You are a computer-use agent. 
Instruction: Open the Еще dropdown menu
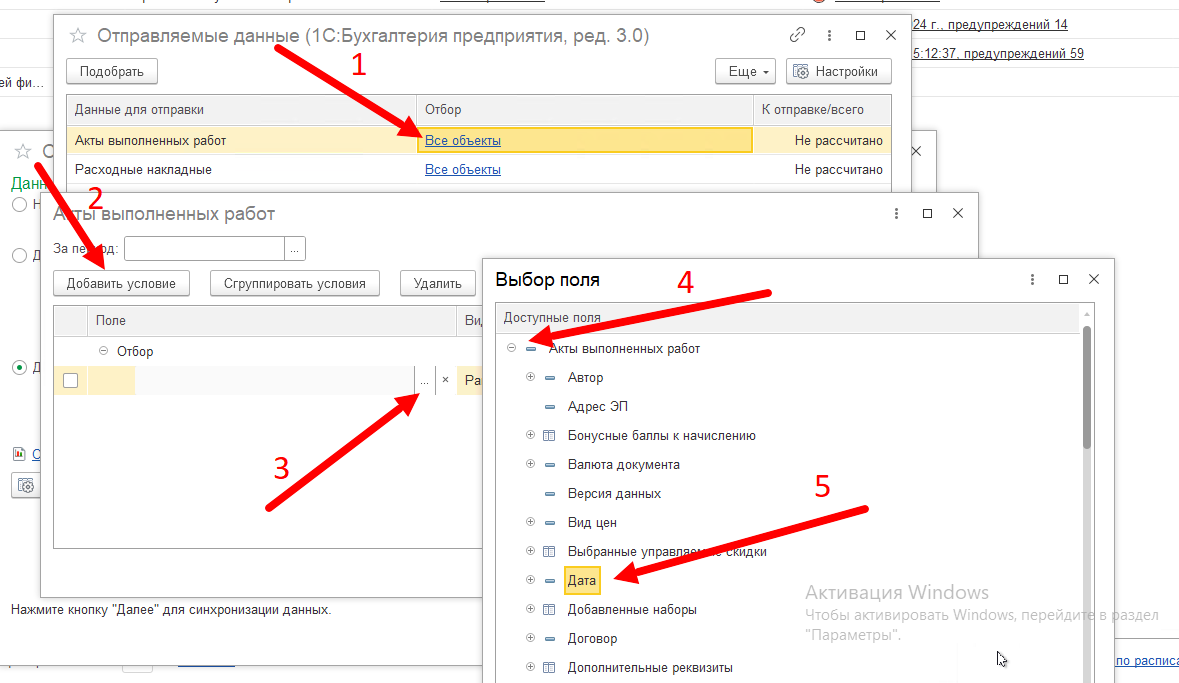click(x=745, y=71)
